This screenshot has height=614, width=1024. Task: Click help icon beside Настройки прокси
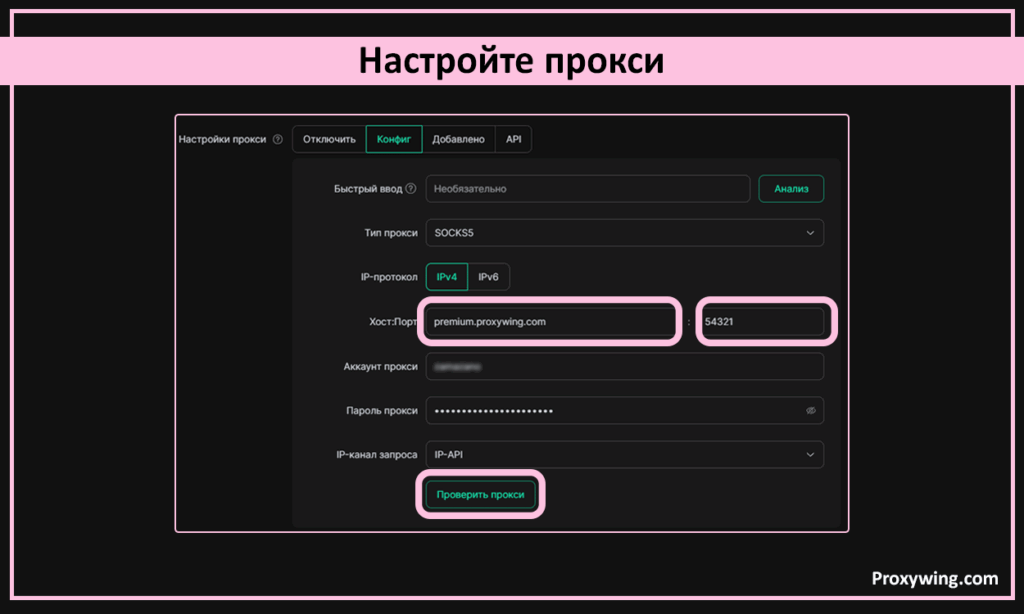click(277, 140)
